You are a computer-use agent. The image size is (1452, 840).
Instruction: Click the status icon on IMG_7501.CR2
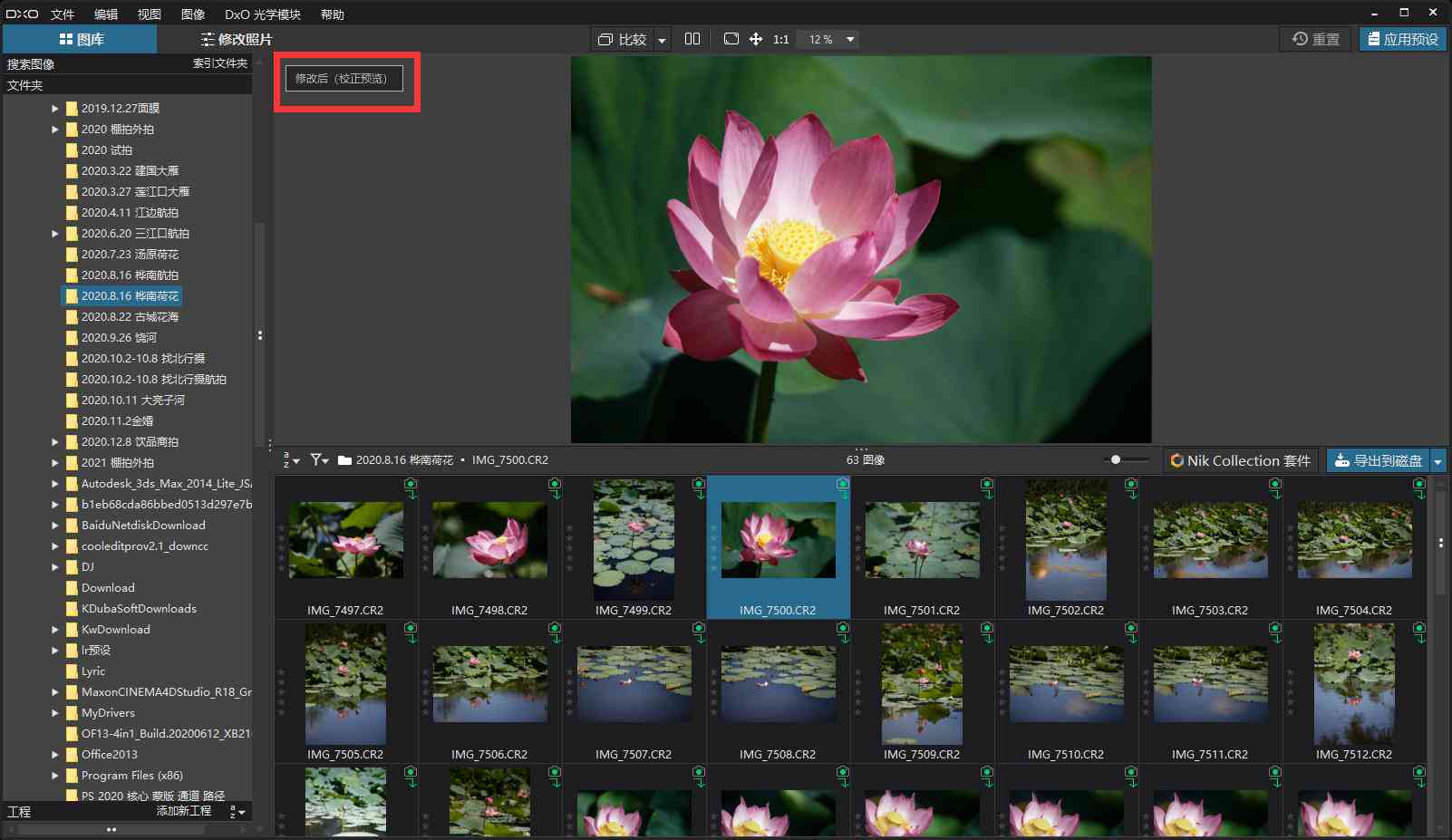(987, 488)
